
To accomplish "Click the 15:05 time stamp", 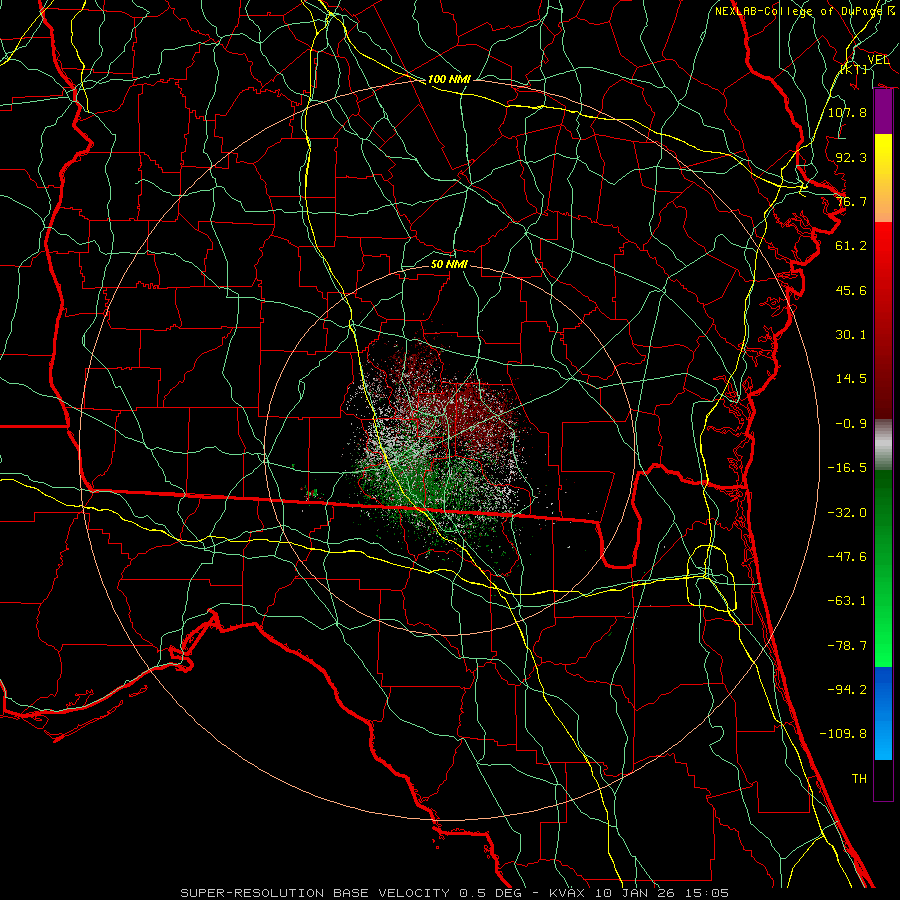I will point(705,893).
